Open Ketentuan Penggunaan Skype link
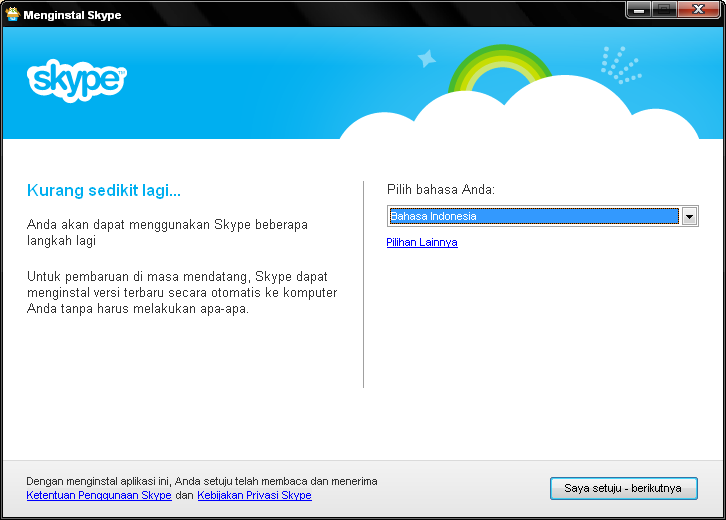This screenshot has width=726, height=520. coord(99,495)
